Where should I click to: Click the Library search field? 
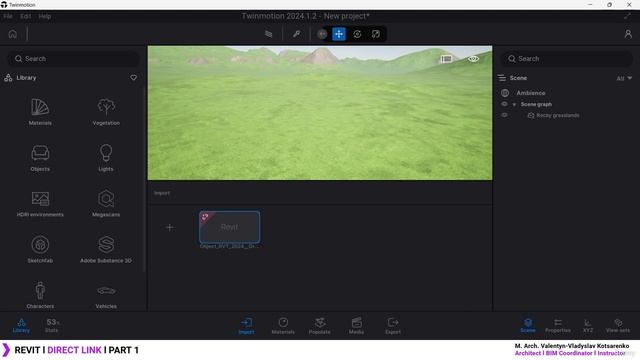(x=73, y=59)
